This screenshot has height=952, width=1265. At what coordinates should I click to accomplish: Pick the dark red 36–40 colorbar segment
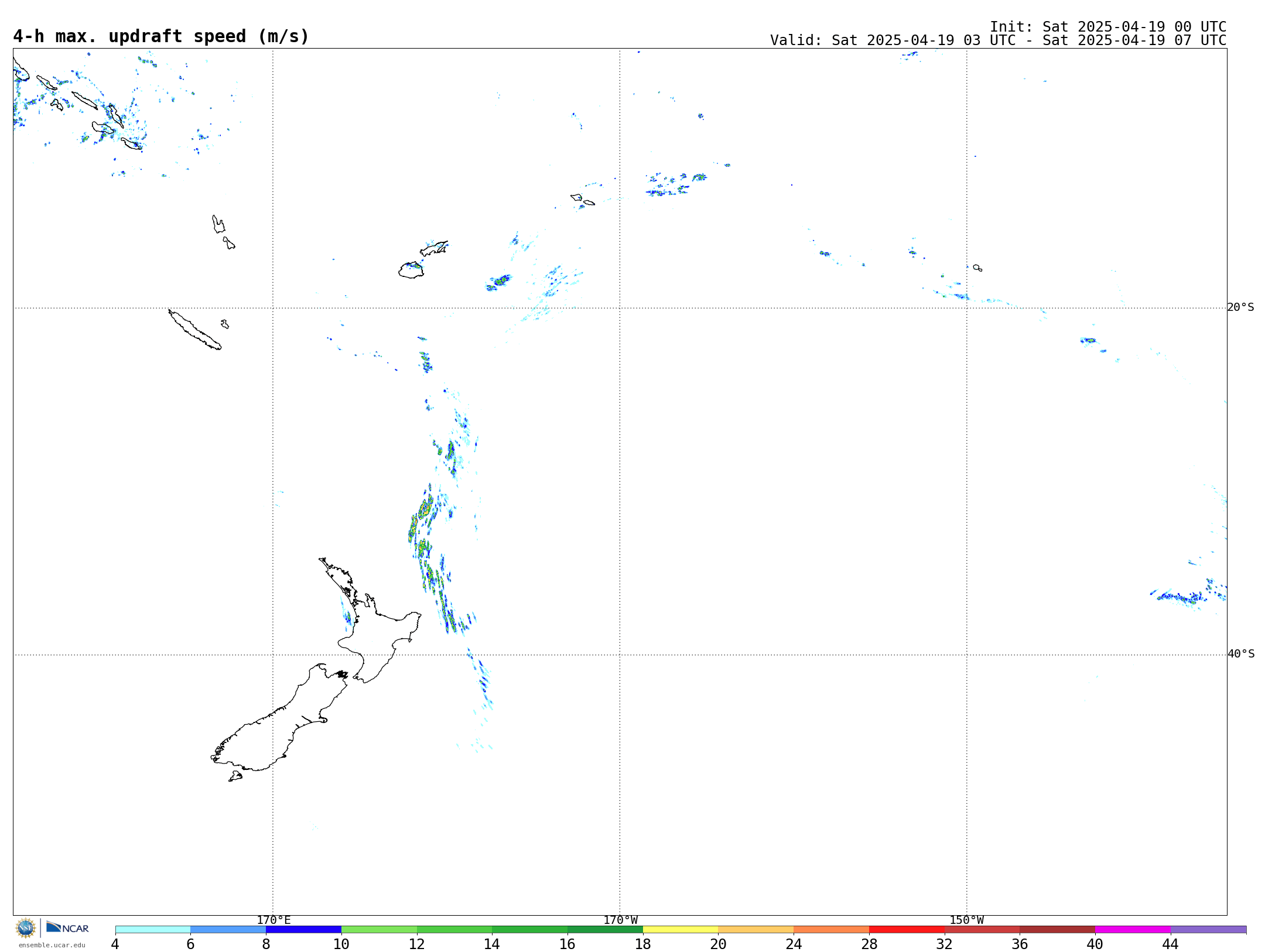click(1058, 930)
